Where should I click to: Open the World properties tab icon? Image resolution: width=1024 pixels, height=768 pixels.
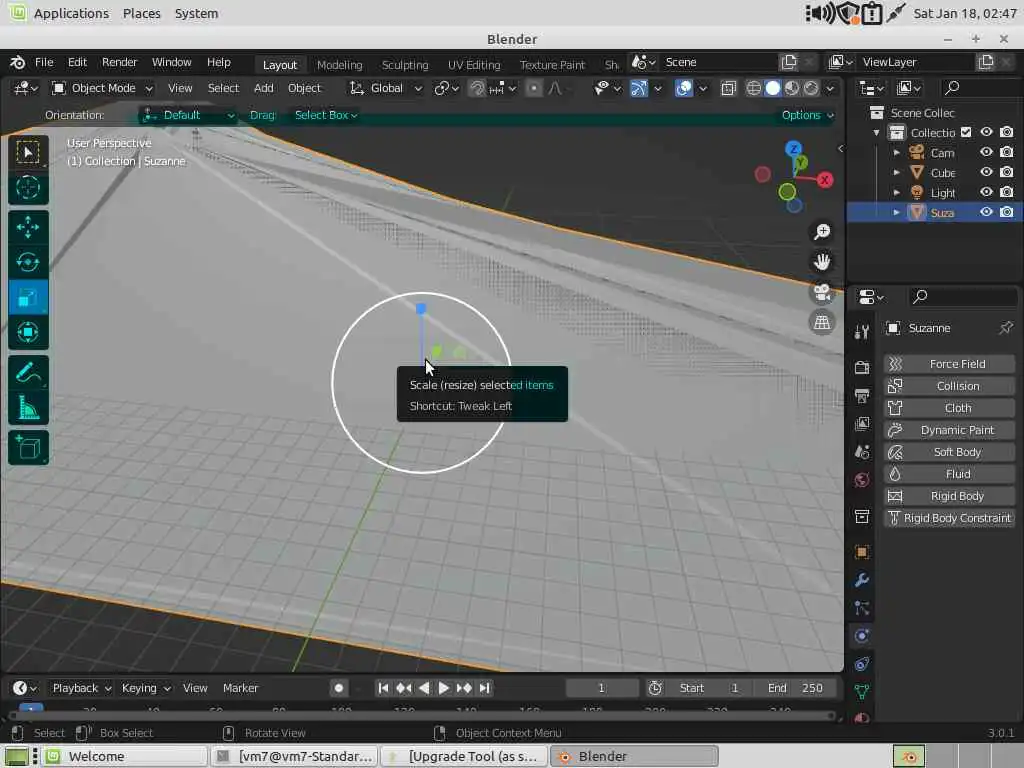point(862,481)
